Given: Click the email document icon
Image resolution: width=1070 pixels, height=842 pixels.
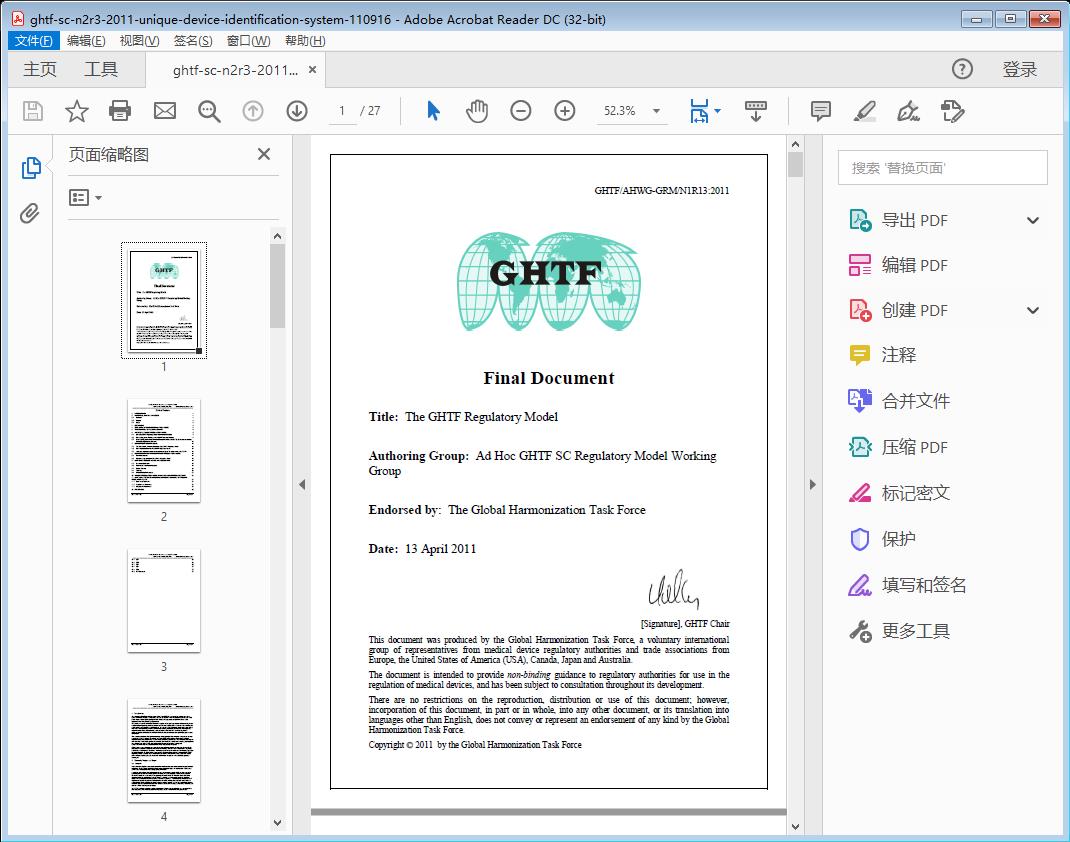Looking at the screenshot, I should tap(164, 111).
